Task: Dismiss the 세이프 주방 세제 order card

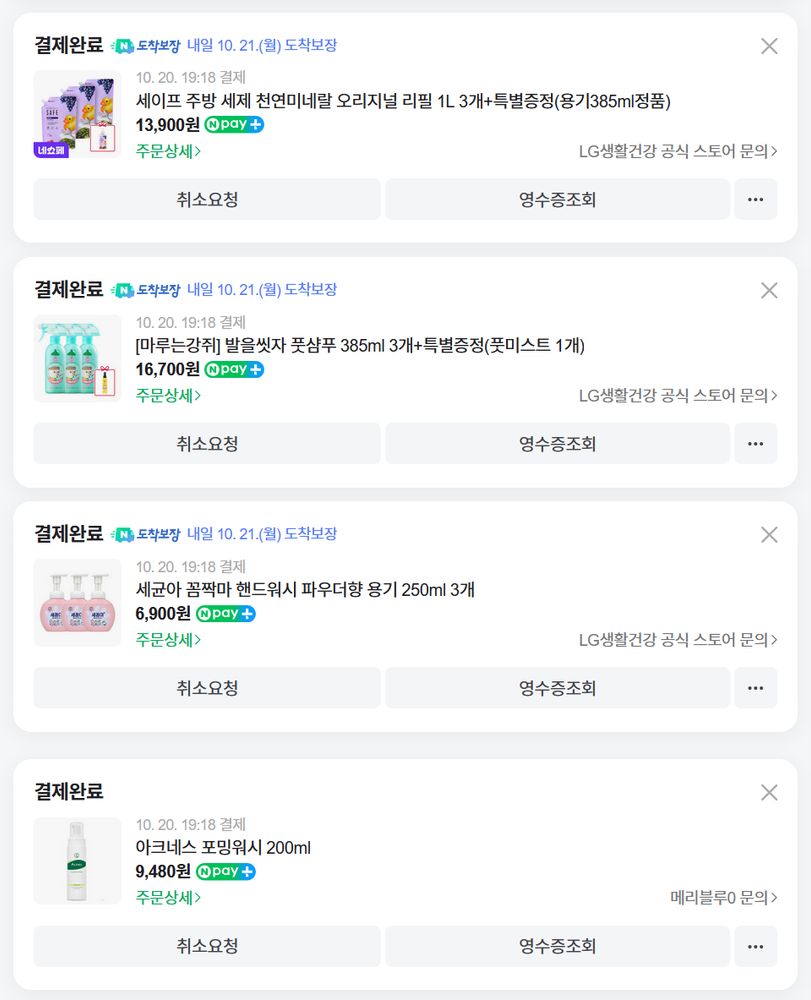Action: coord(769,46)
